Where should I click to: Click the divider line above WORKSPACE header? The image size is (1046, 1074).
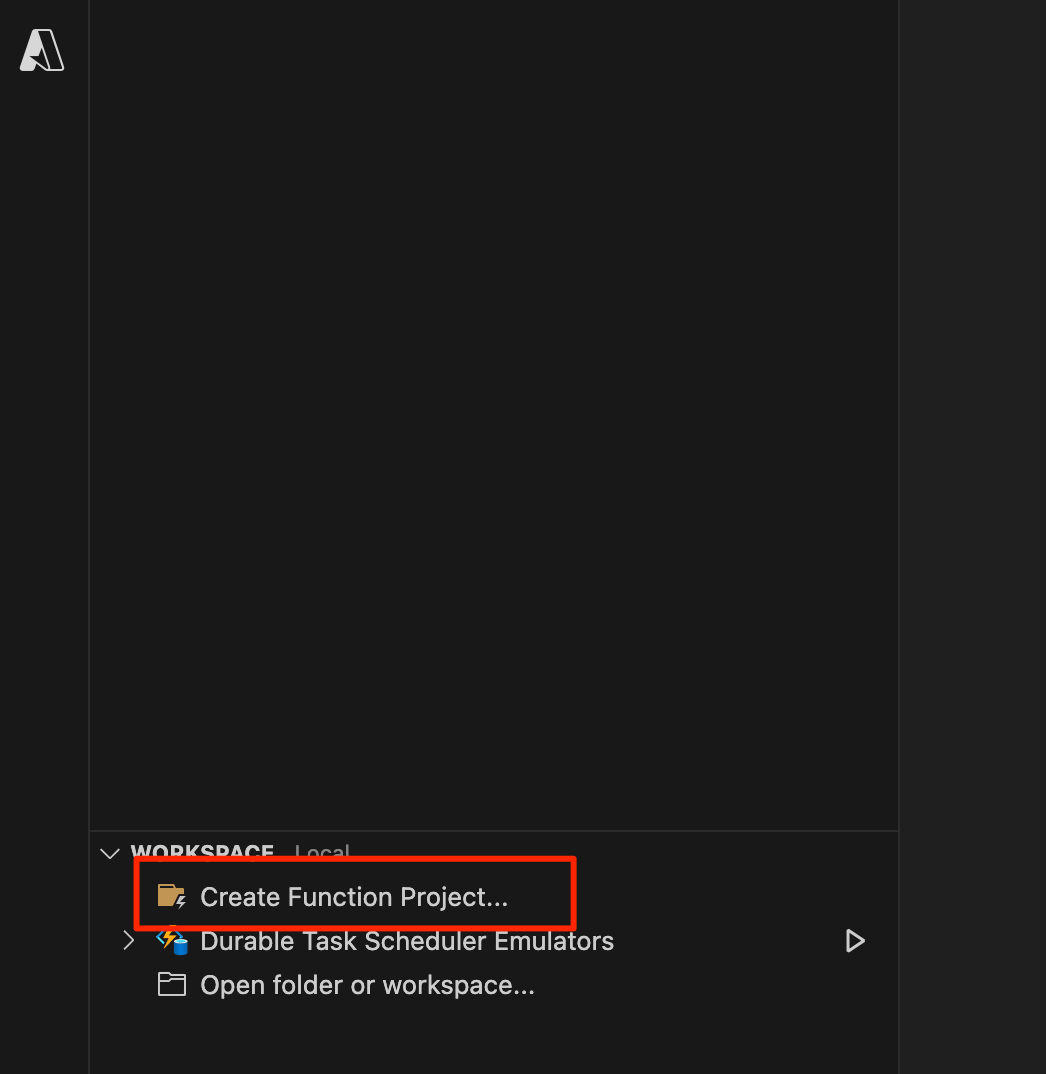point(493,831)
